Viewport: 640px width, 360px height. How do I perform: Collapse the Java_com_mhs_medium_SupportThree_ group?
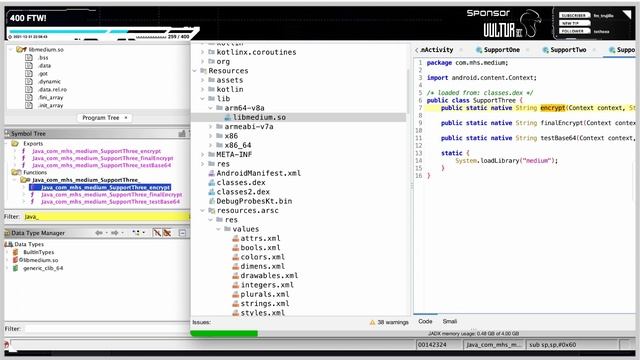[x=16, y=180]
